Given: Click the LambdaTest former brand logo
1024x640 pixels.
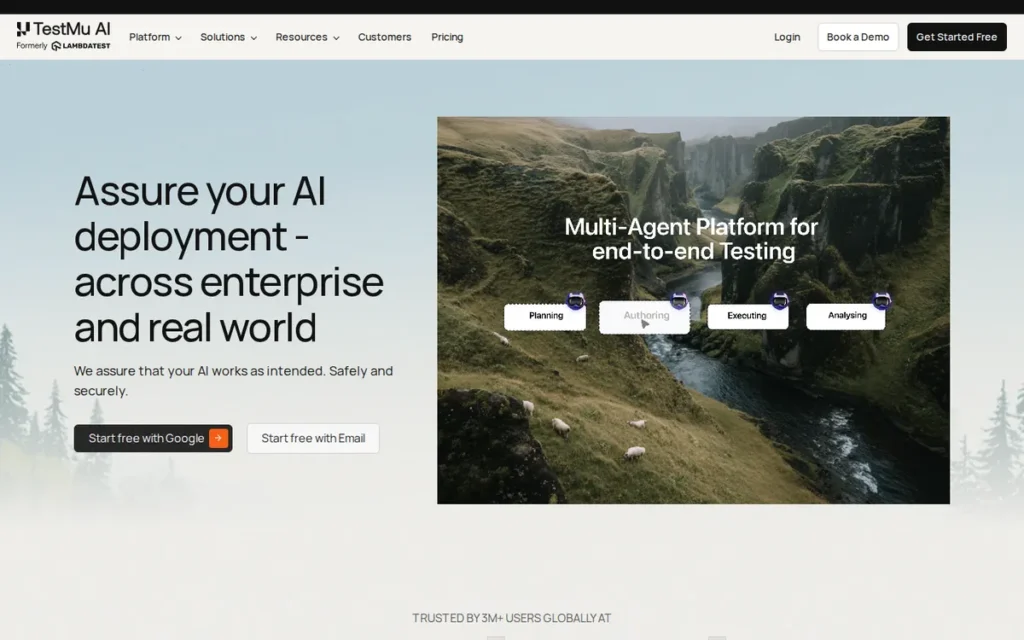Looking at the screenshot, I should [80, 46].
